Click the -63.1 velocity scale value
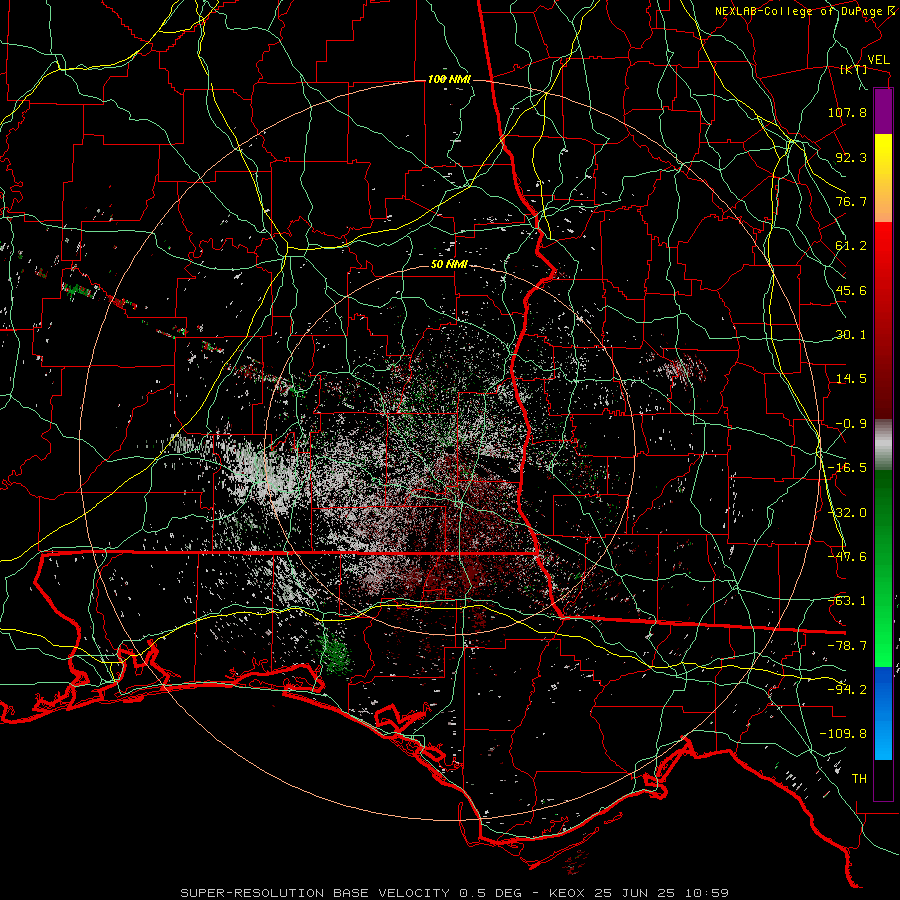 [x=847, y=601]
